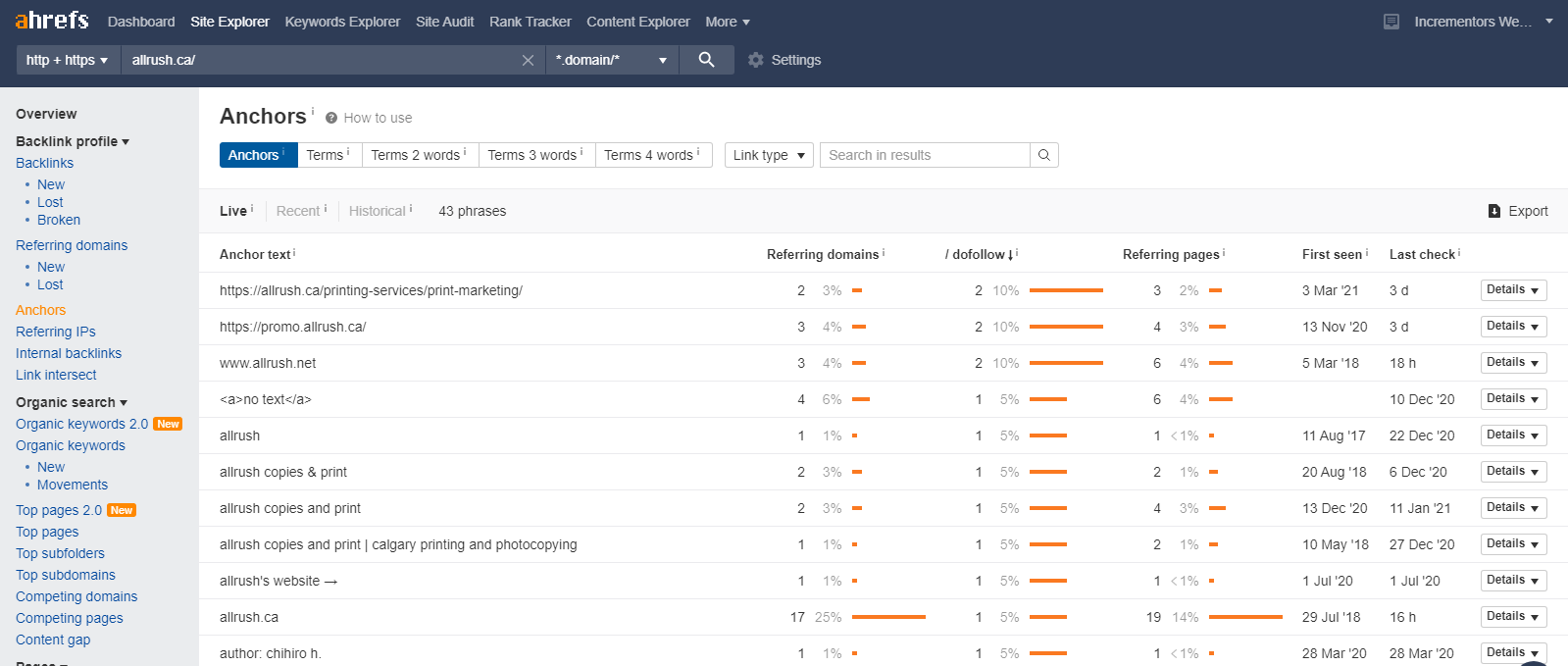Click the Search in results field
The width and height of the screenshot is (1568, 666).
(925, 155)
